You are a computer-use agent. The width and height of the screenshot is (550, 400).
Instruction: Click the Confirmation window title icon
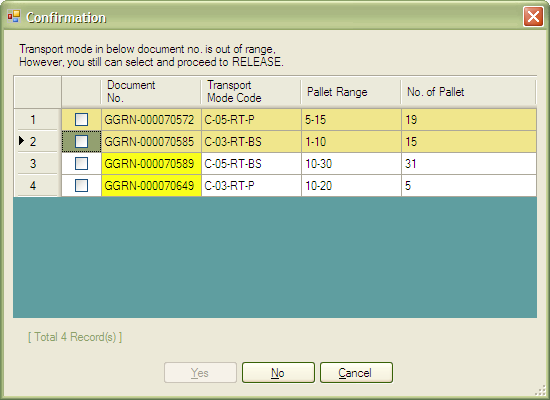point(14,16)
